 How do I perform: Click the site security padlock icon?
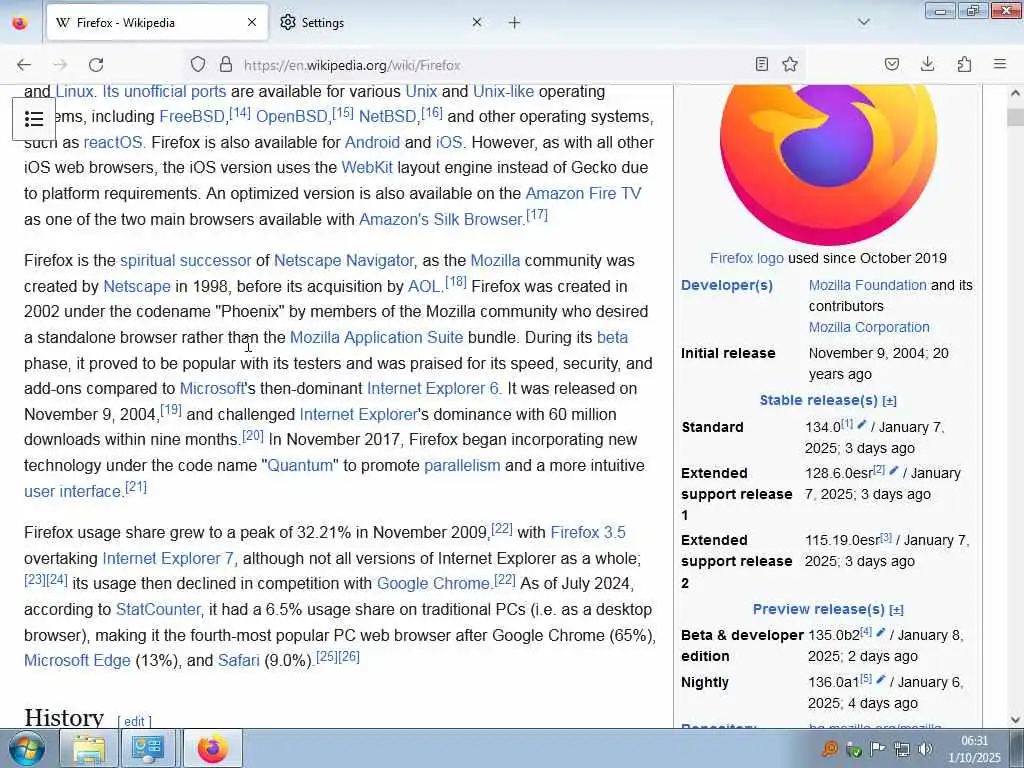(226, 64)
